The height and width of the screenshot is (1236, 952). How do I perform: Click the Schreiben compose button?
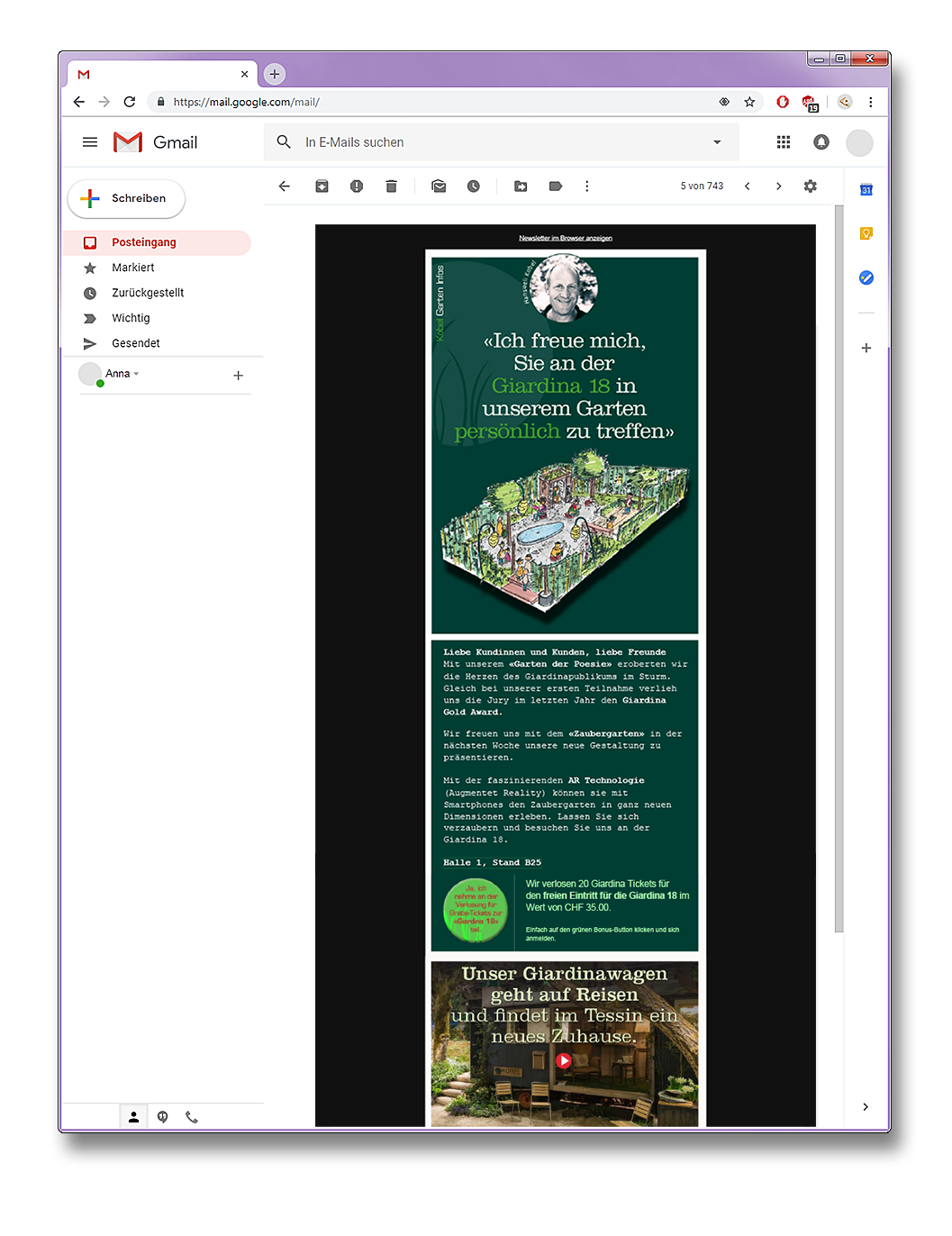[x=126, y=198]
